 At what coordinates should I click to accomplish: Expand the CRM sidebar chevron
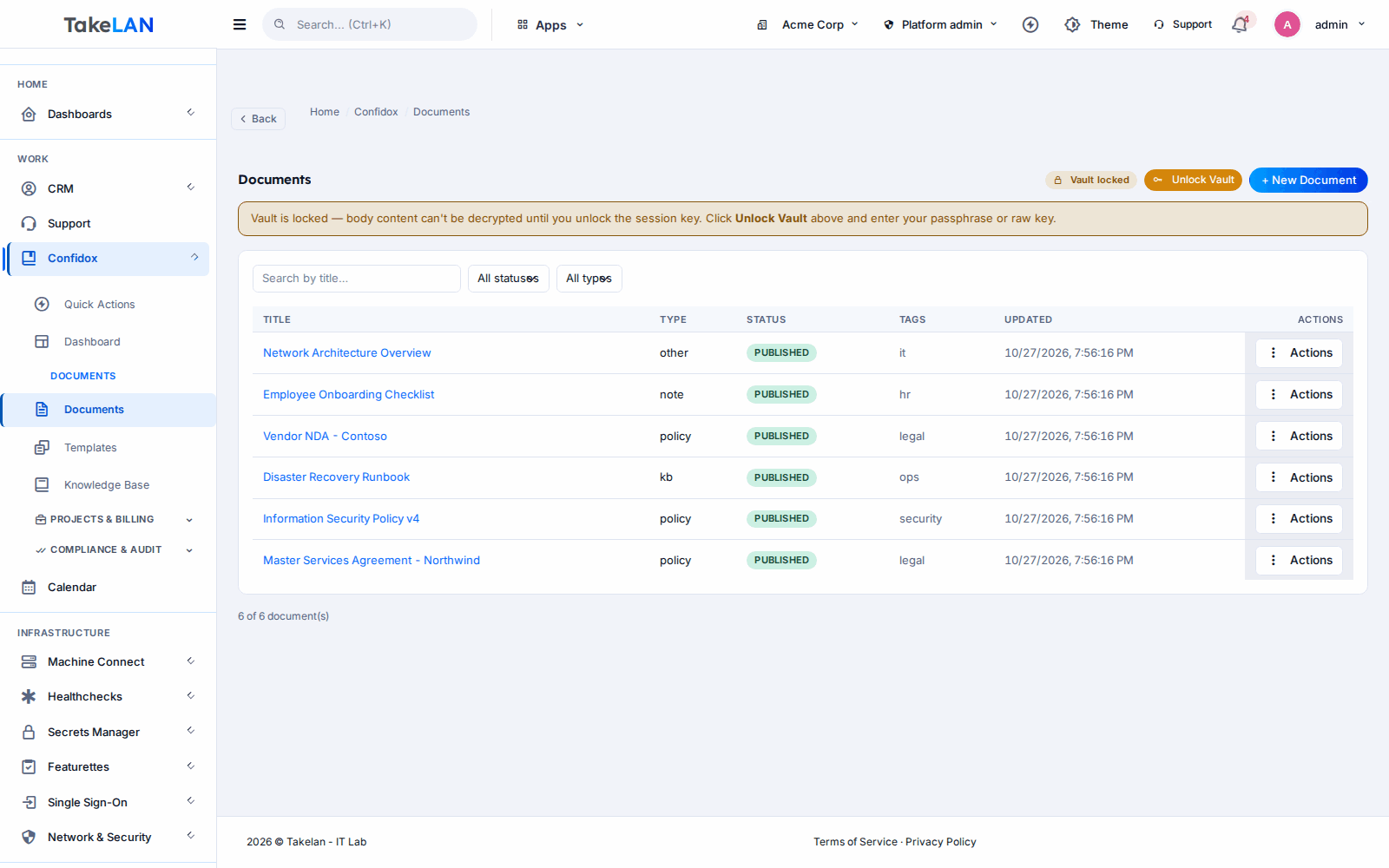point(191,187)
